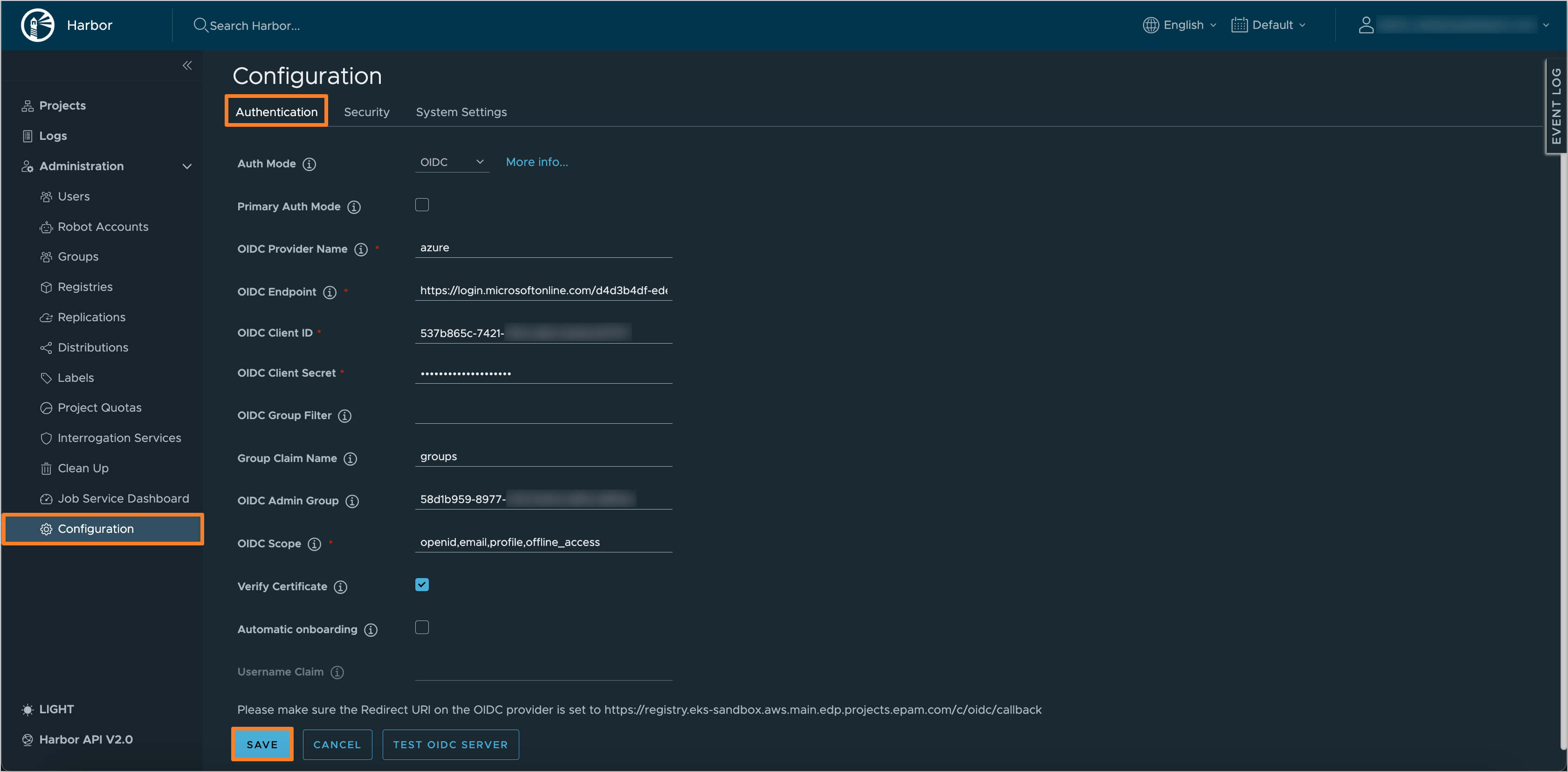Click into the Search Harbor field
This screenshot has height=772, width=1568.
254,26
